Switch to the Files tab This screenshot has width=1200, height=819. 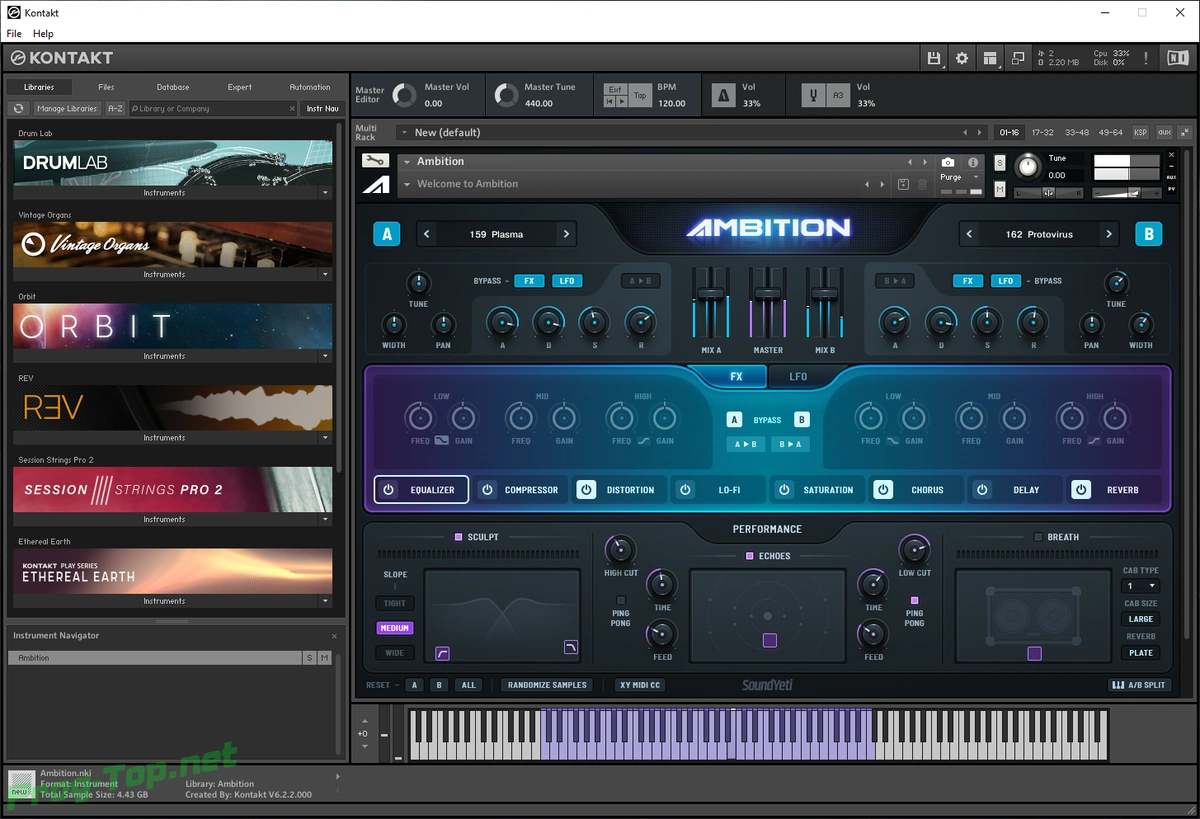106,87
